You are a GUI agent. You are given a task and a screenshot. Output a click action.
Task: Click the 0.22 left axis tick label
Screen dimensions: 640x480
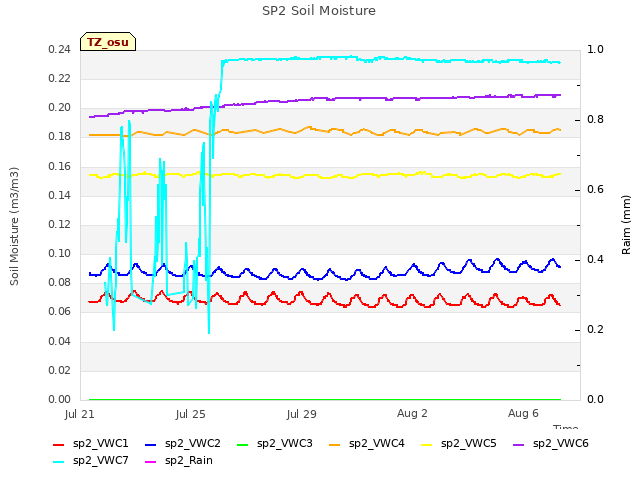coord(59,79)
